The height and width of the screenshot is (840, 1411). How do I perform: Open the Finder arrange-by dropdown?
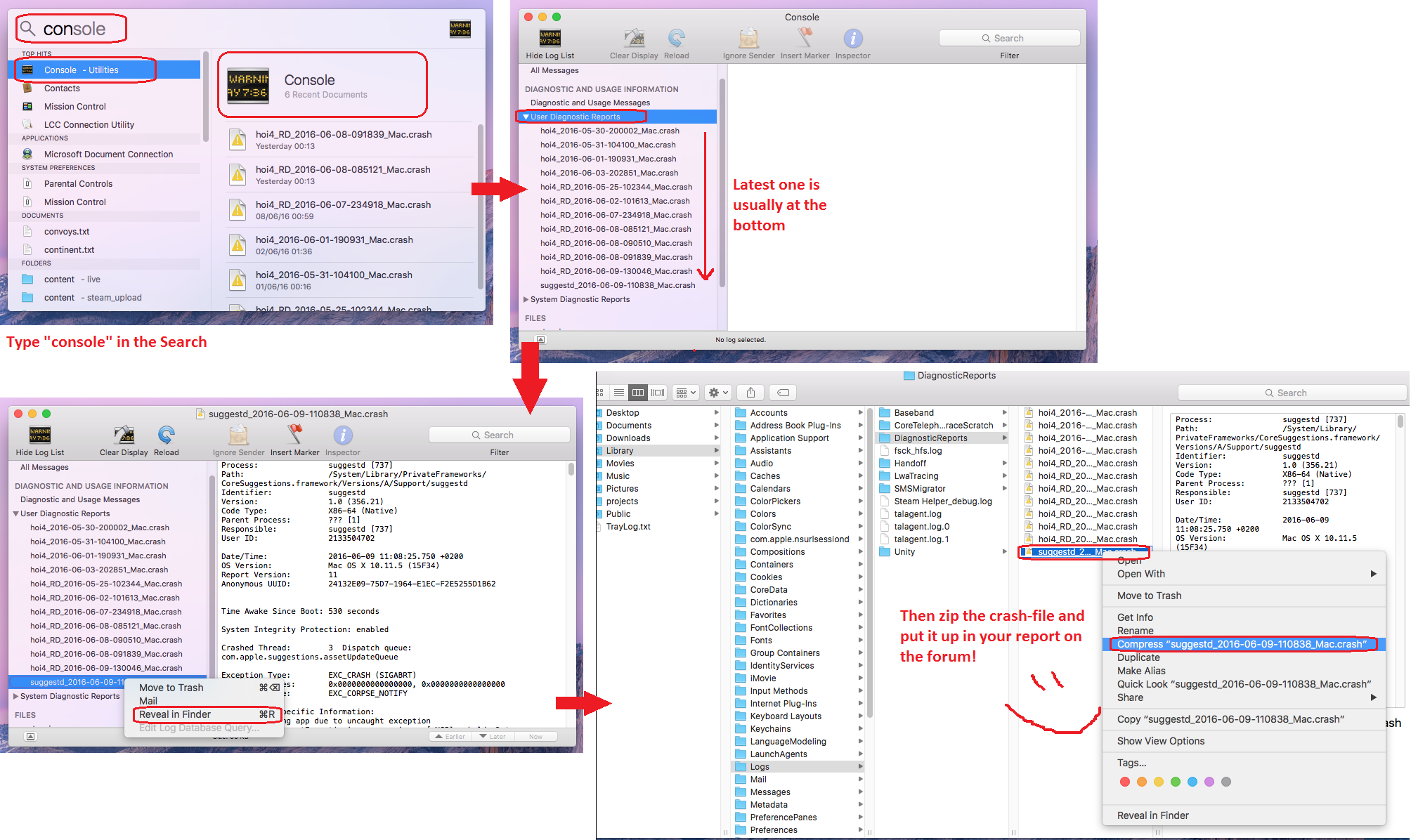coord(685,393)
